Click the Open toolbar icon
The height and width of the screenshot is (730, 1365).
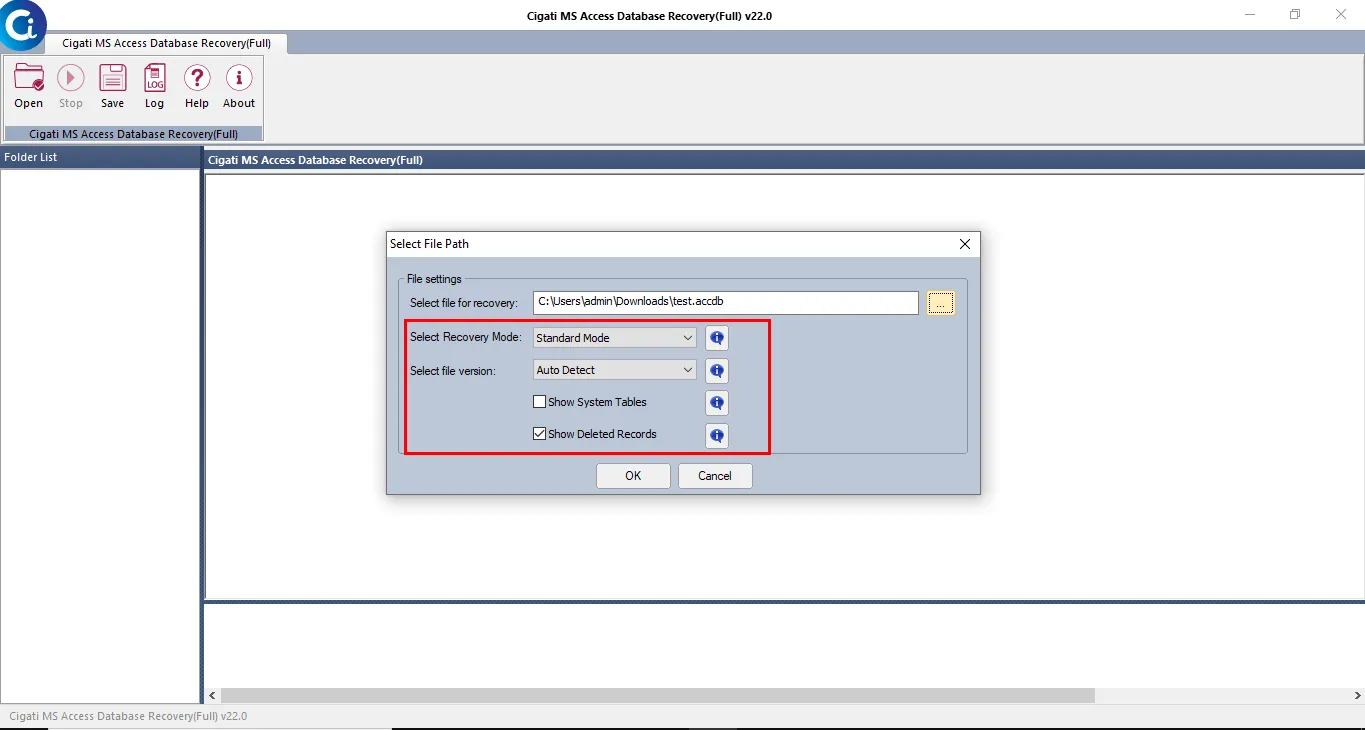(29, 85)
